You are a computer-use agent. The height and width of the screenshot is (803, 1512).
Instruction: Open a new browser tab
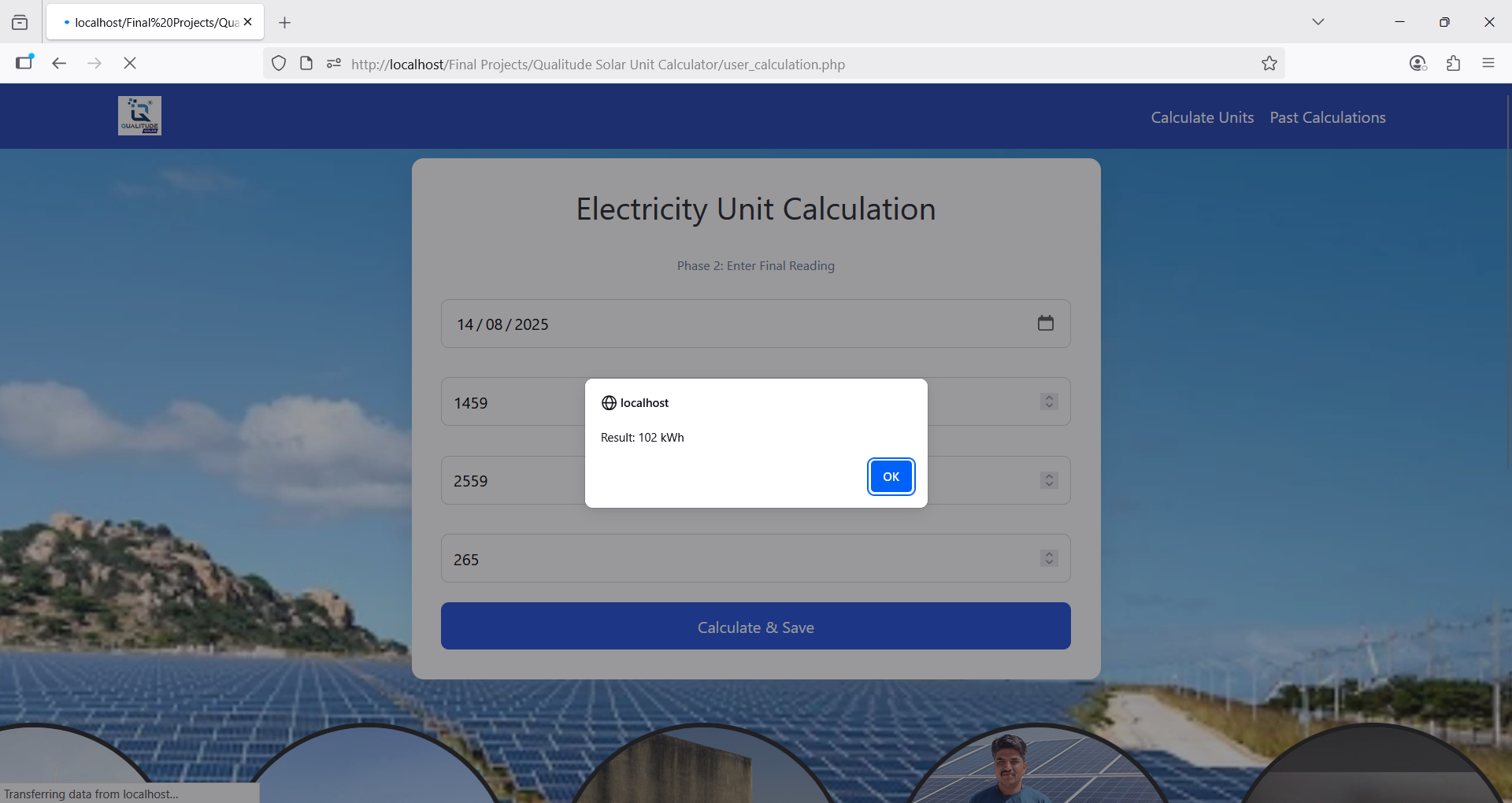pyautogui.click(x=285, y=23)
